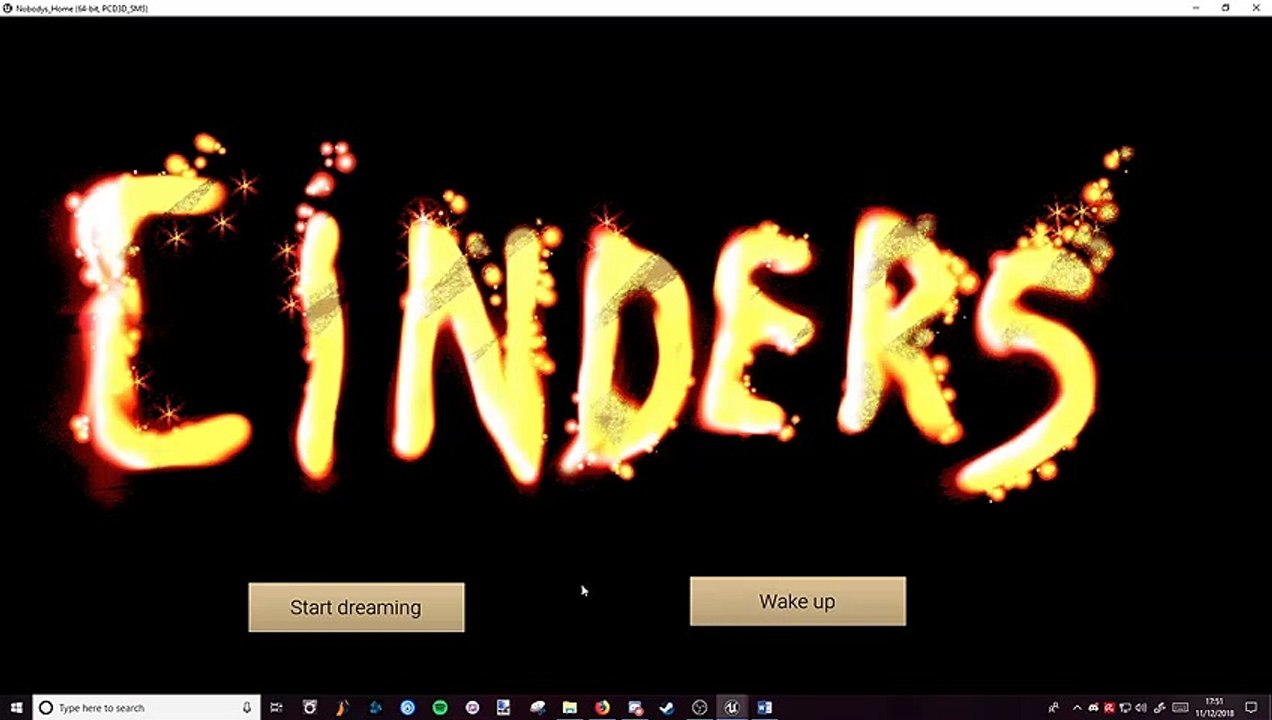The height and width of the screenshot is (720, 1272).
Task: Show hidden system tray icons
Action: pyautogui.click(x=1077, y=708)
